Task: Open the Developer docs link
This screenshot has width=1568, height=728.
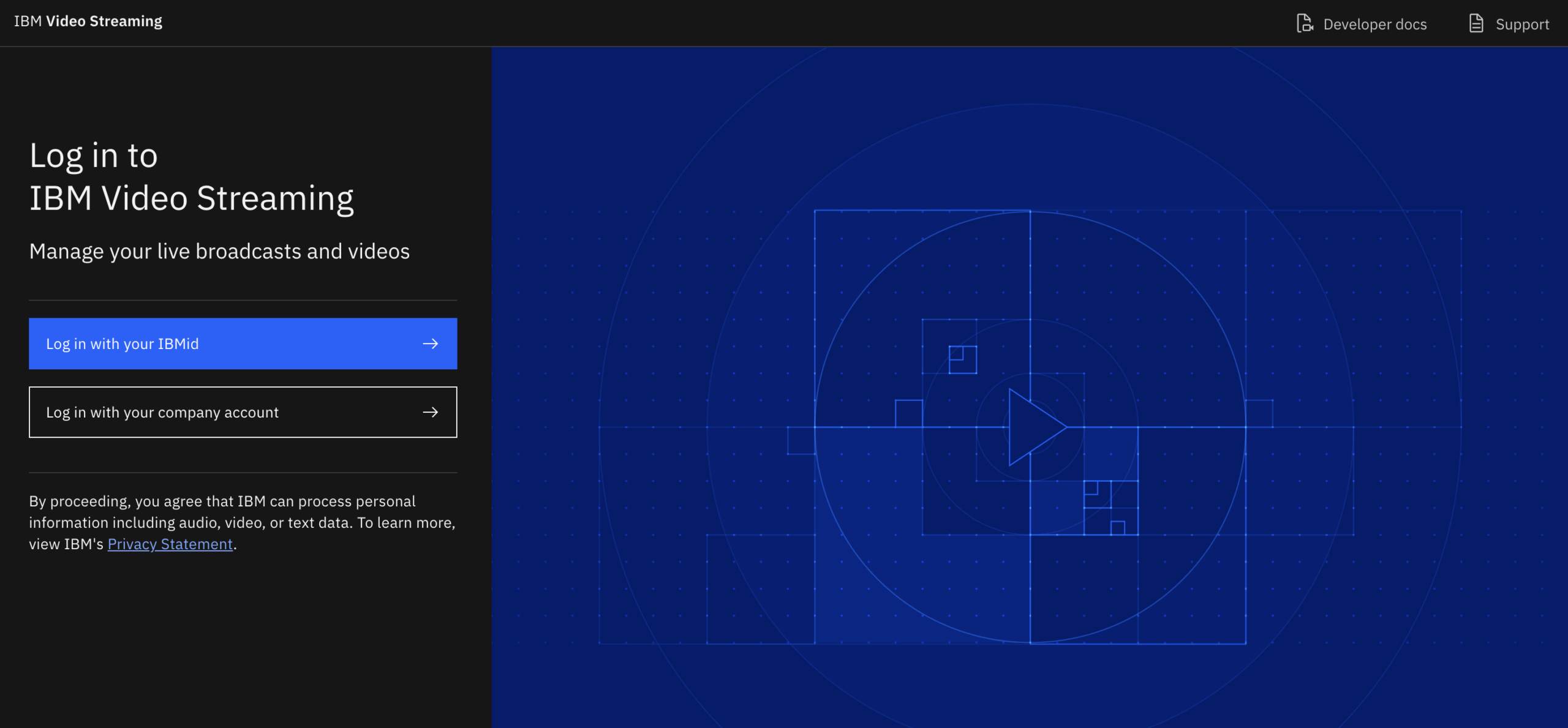Action: click(x=1374, y=24)
